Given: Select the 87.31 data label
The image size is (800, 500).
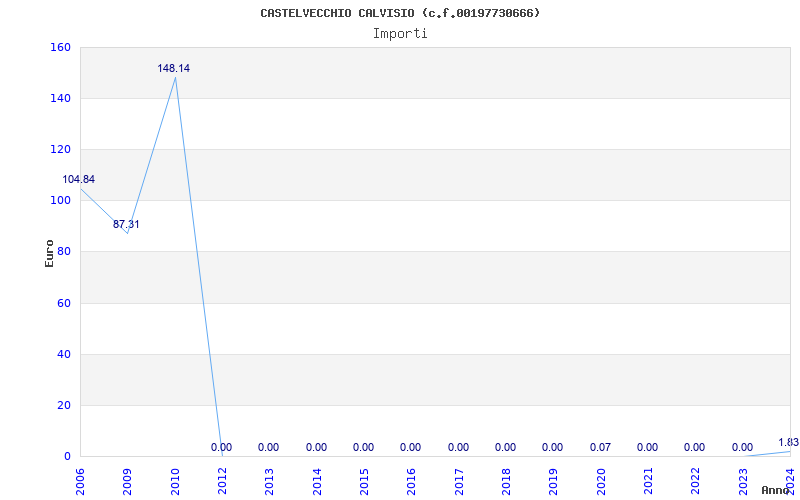Looking at the screenshot, I should tap(126, 224).
